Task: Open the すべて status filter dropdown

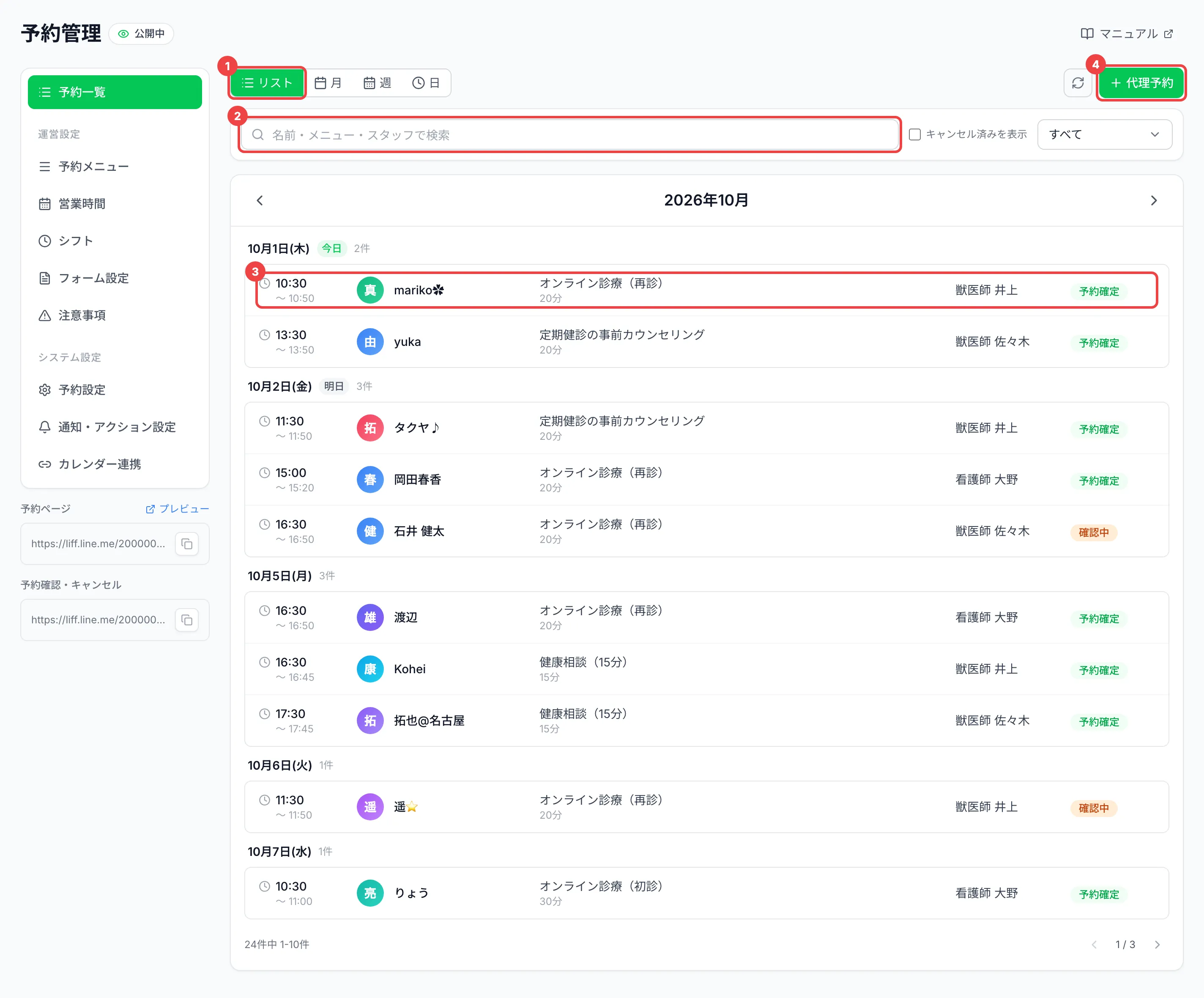Action: point(1104,135)
